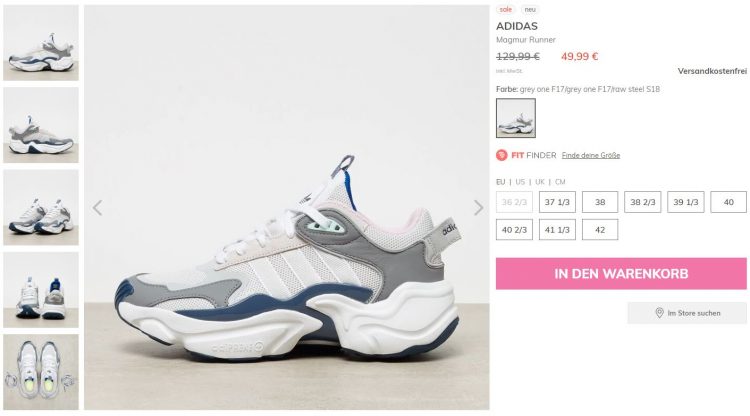Show the next product image with right arrow

[x=478, y=208]
